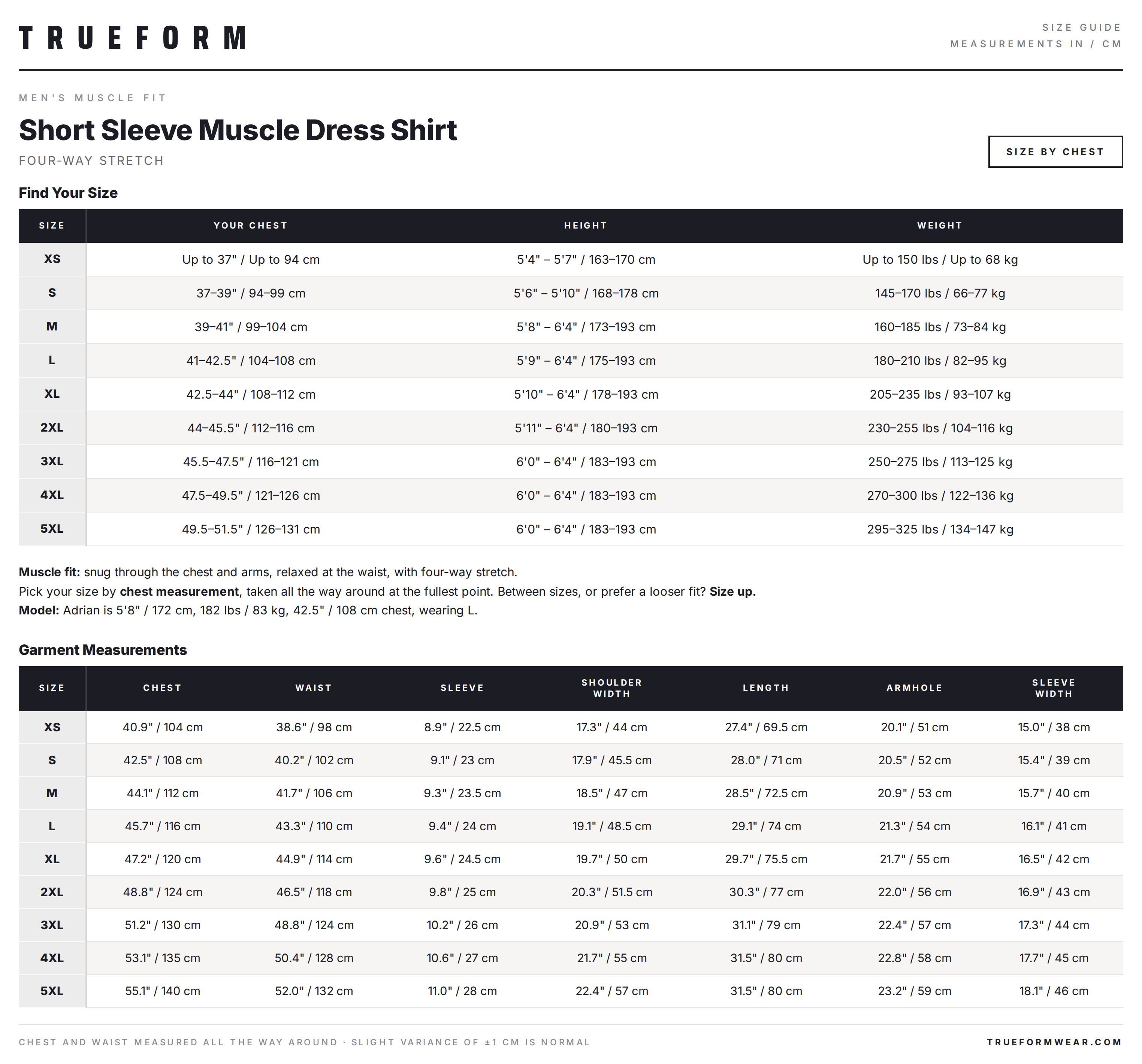
Task: Select the ARMHOLE column header
Action: pos(915,688)
